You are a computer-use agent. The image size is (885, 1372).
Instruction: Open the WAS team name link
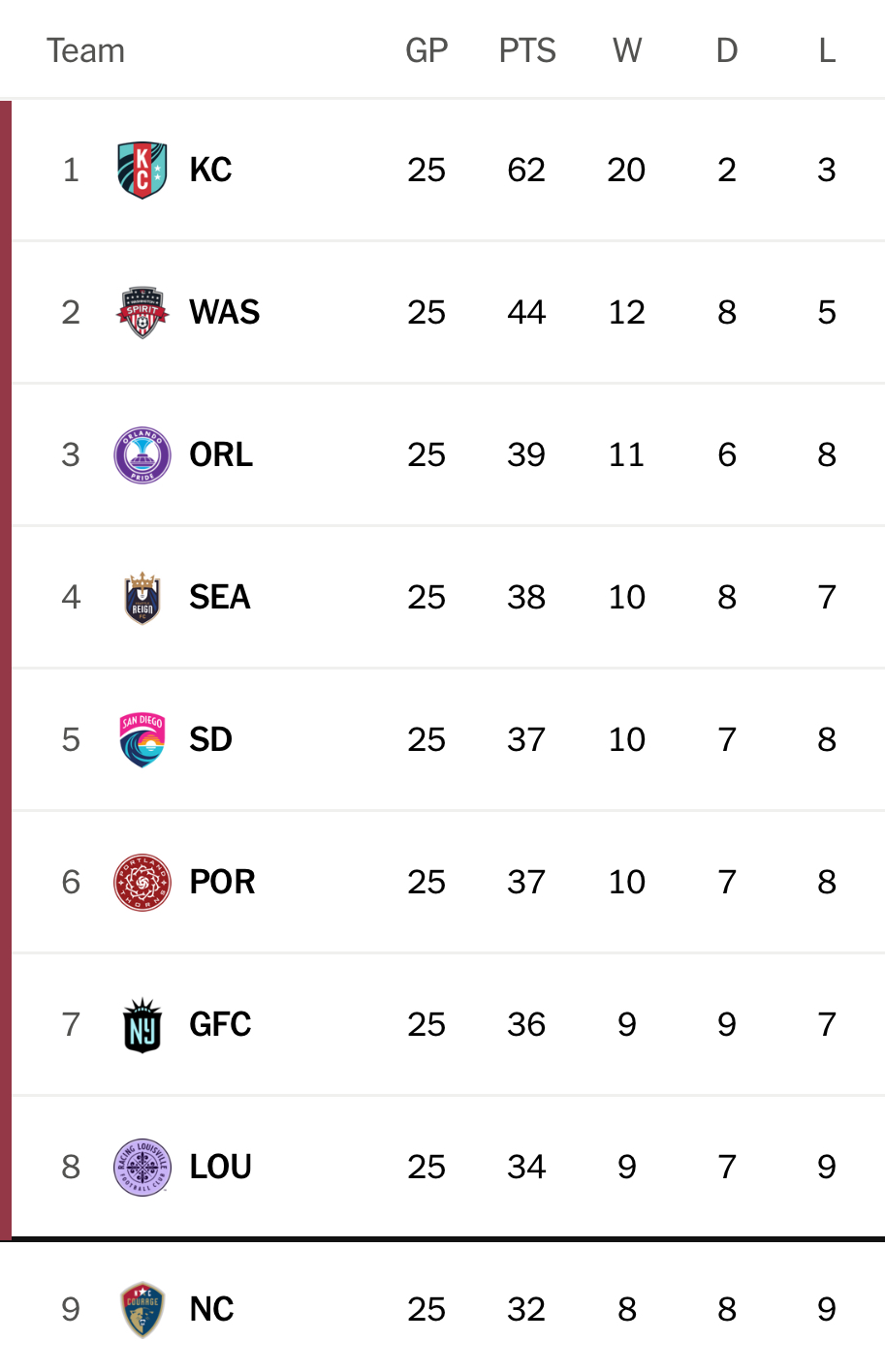225,313
